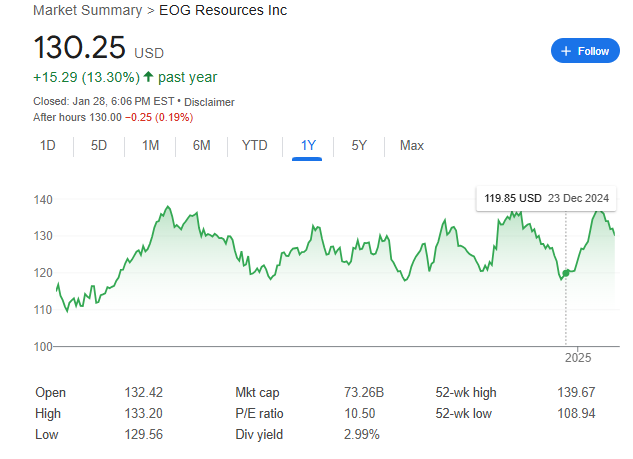Click the Div yield value 2.99%
The height and width of the screenshot is (459, 633).
362,434
